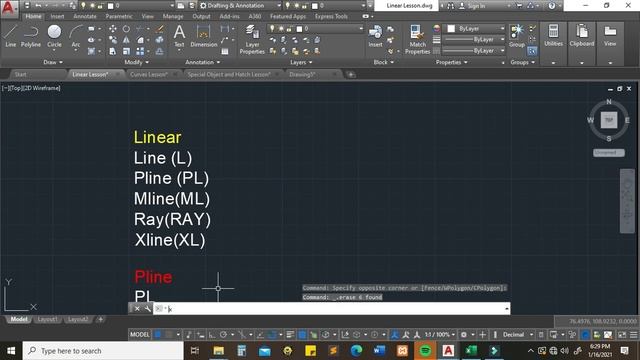Toggle transparency display in status bar

pos(302,335)
